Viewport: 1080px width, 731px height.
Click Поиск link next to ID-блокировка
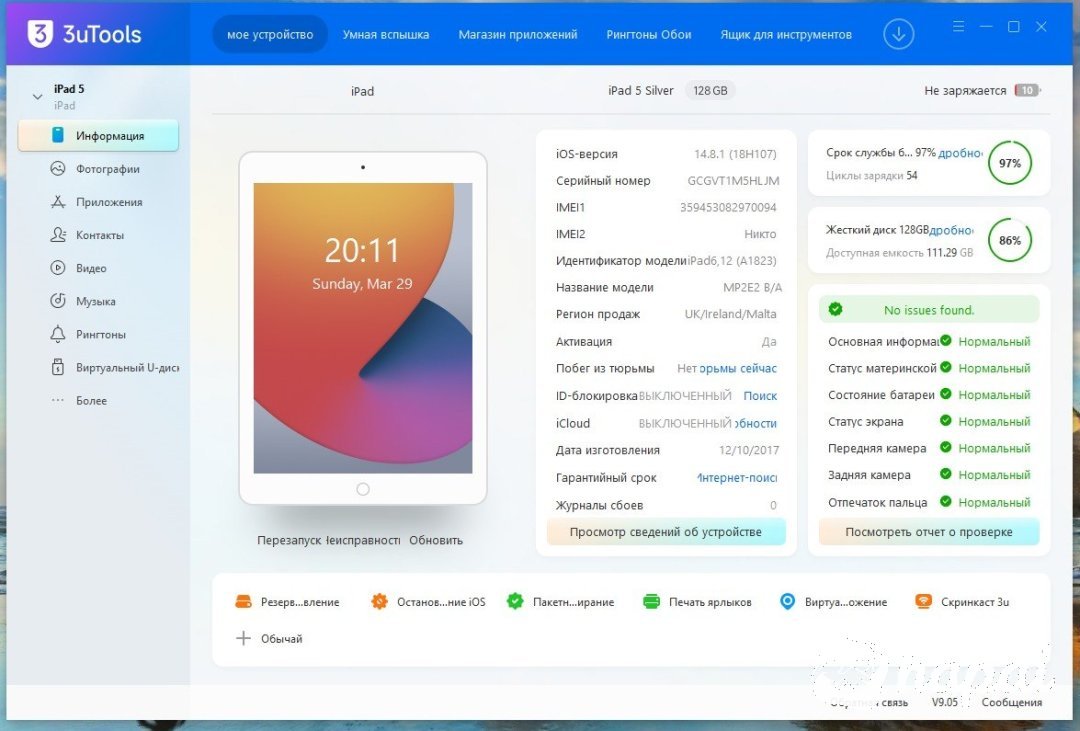coord(760,396)
